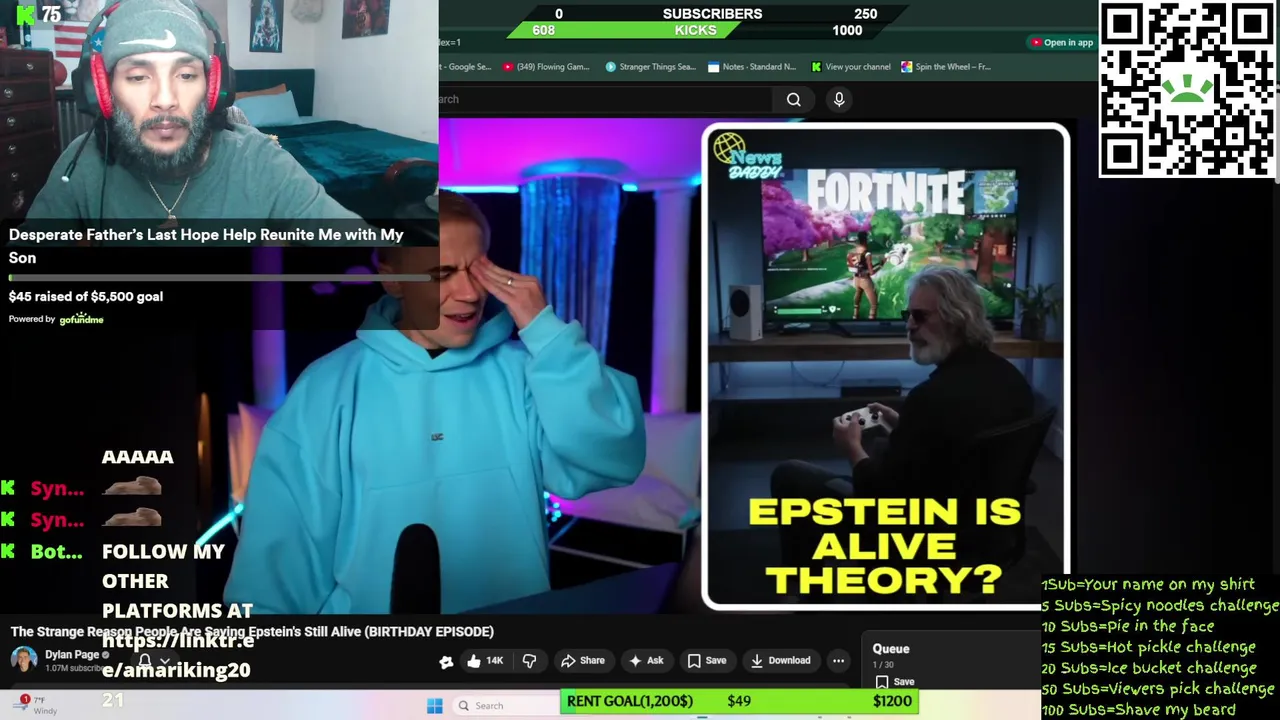
Task: Click the Kick logo at top left
Action: click(x=25, y=15)
